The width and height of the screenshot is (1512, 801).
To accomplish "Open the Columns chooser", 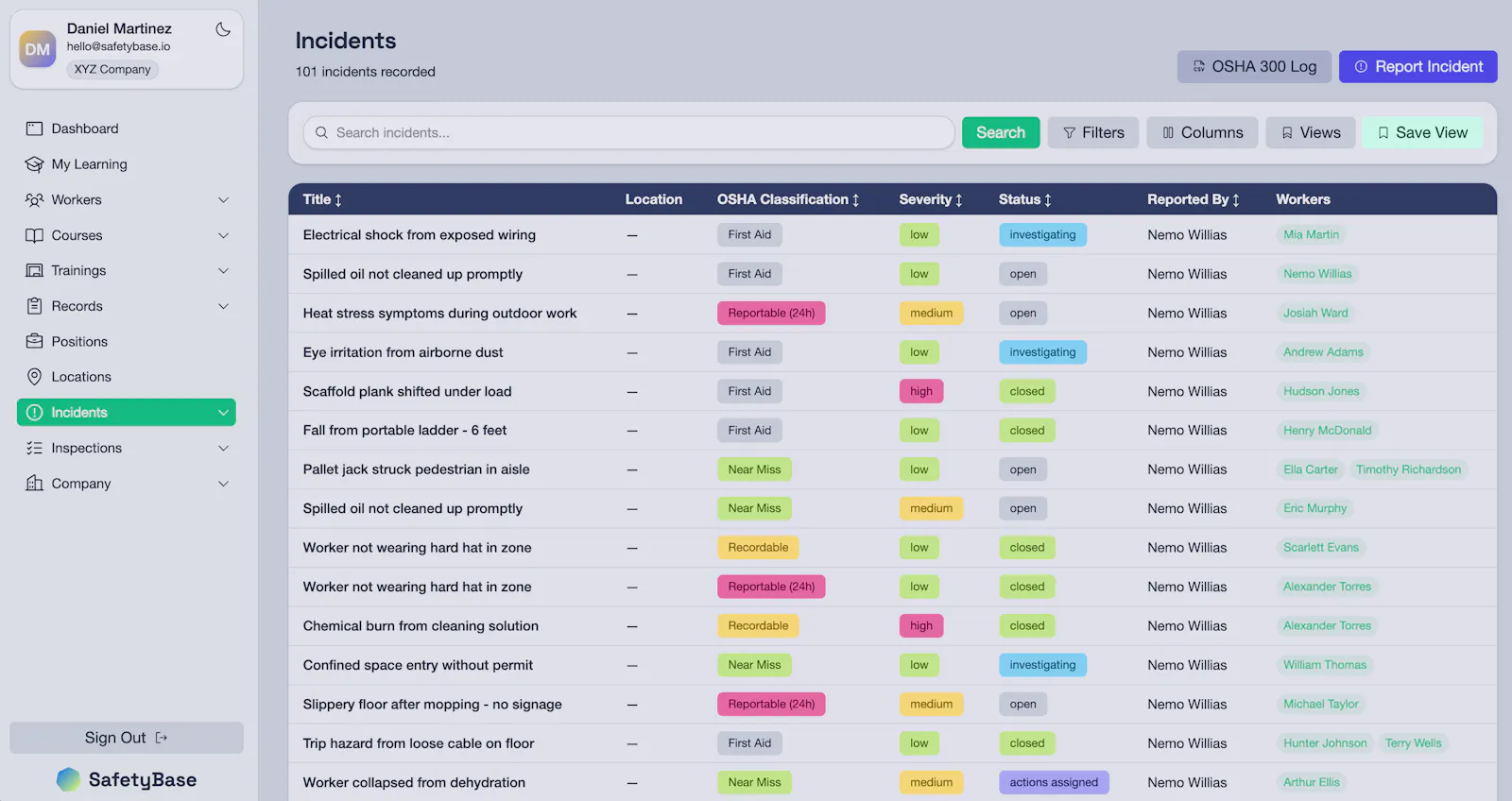I will pos(1202,132).
